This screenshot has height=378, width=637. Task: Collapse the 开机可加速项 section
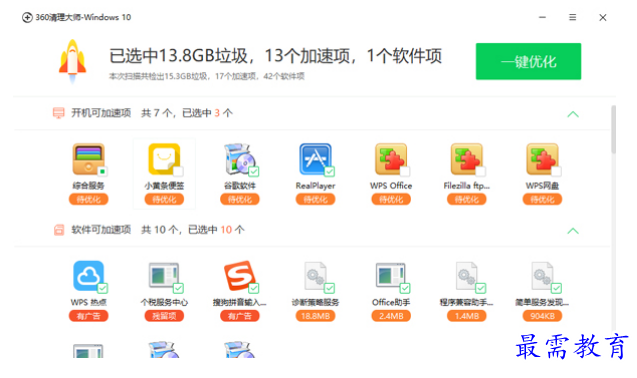coord(573,114)
